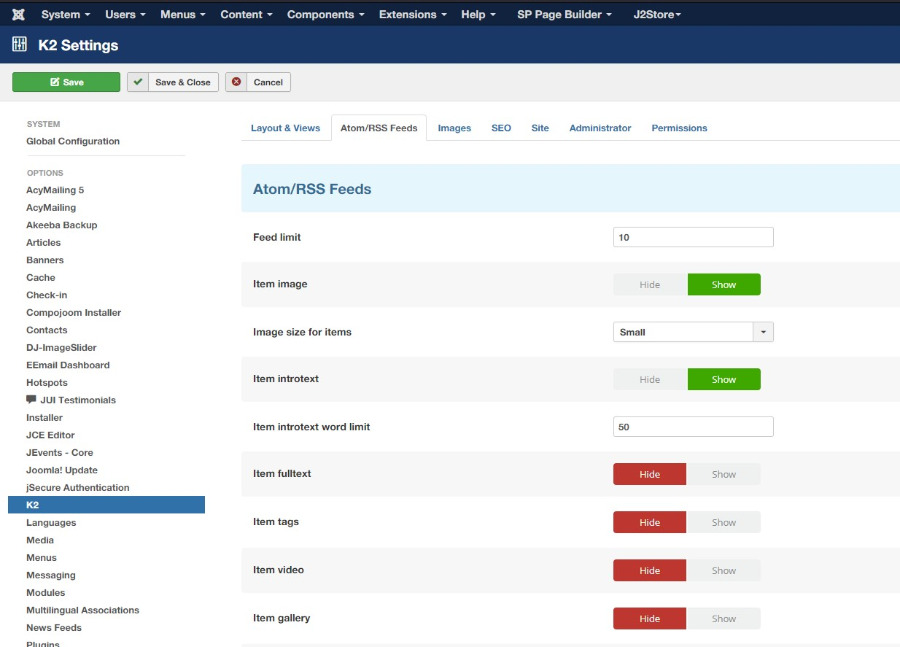The width and height of the screenshot is (900, 647).
Task: Set Item image to Hide
Action: pos(650,284)
